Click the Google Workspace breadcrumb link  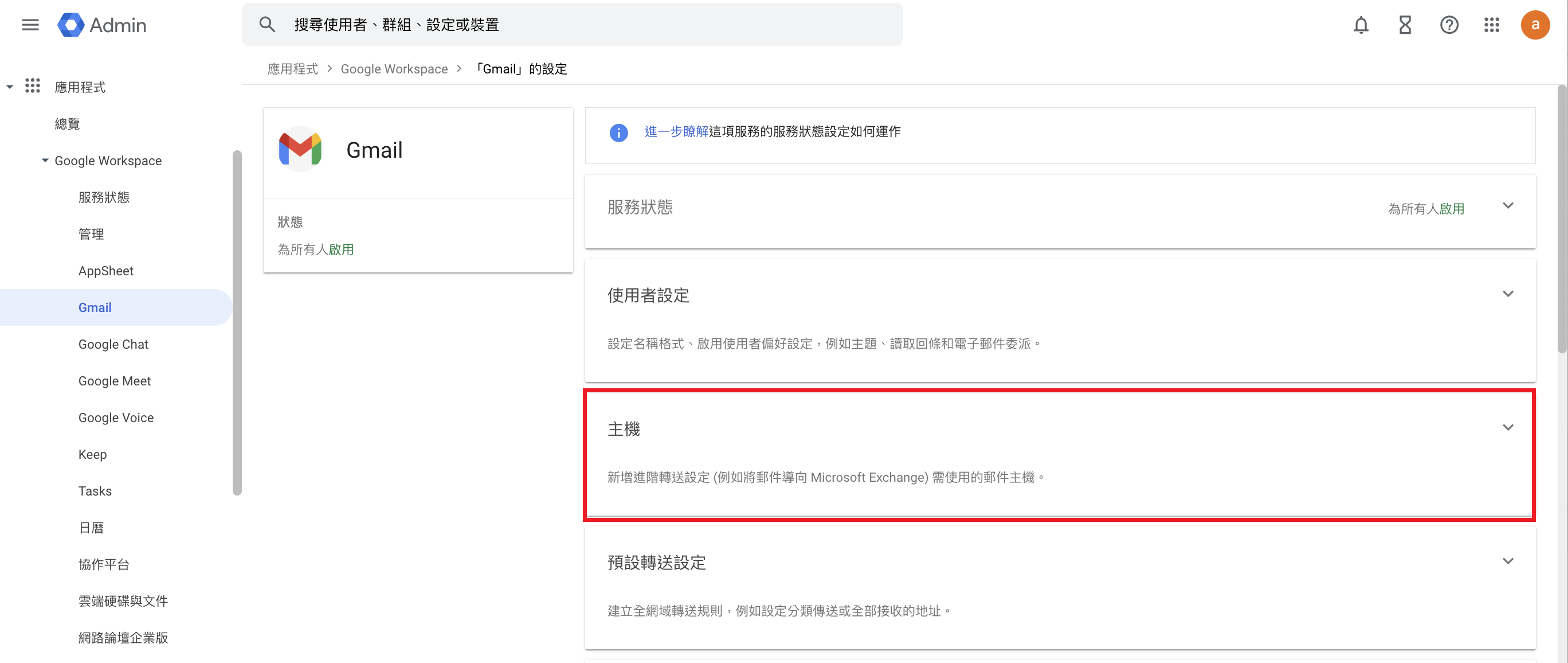(x=394, y=69)
